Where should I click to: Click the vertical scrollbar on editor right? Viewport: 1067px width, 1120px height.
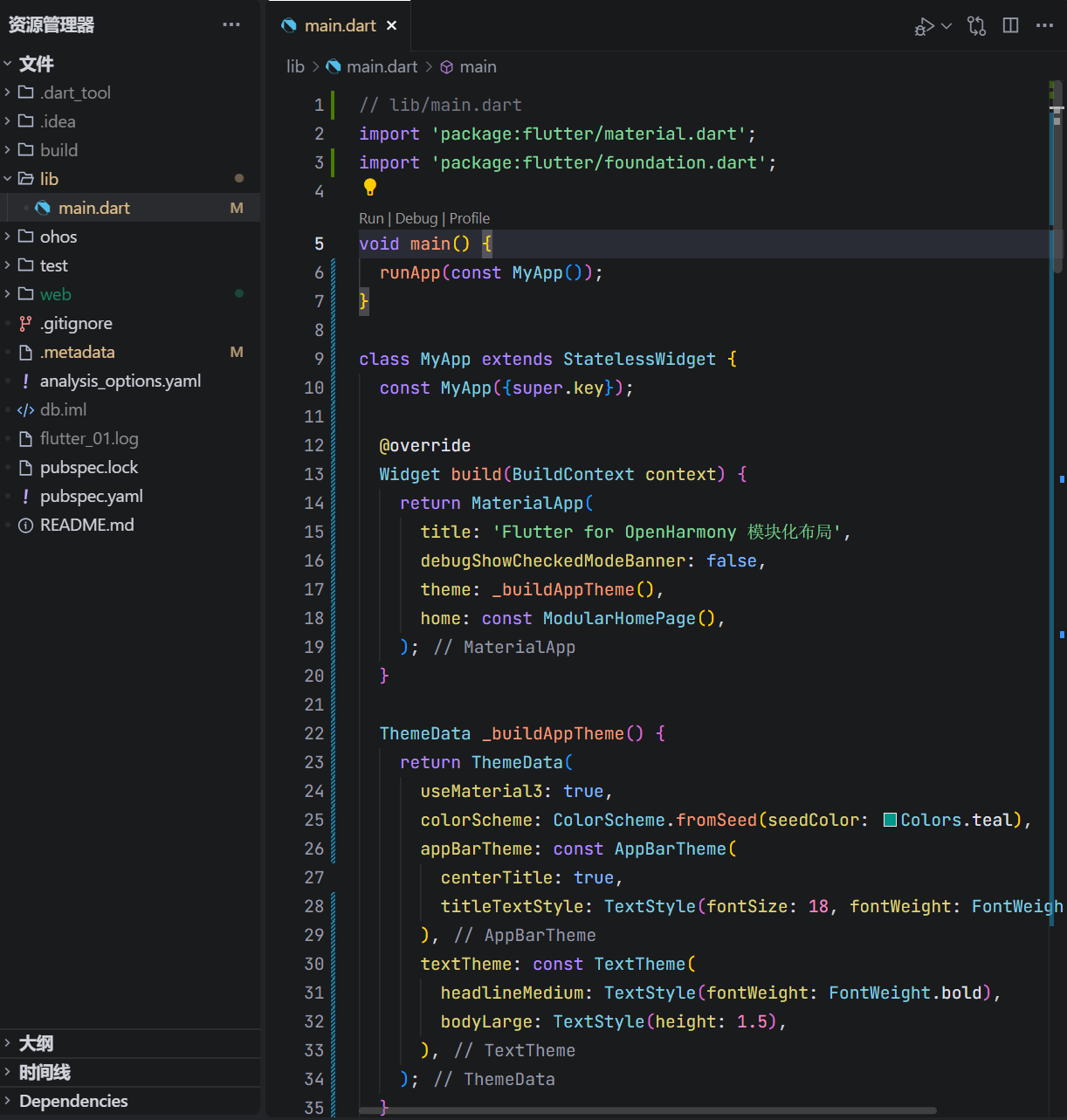click(x=1057, y=177)
